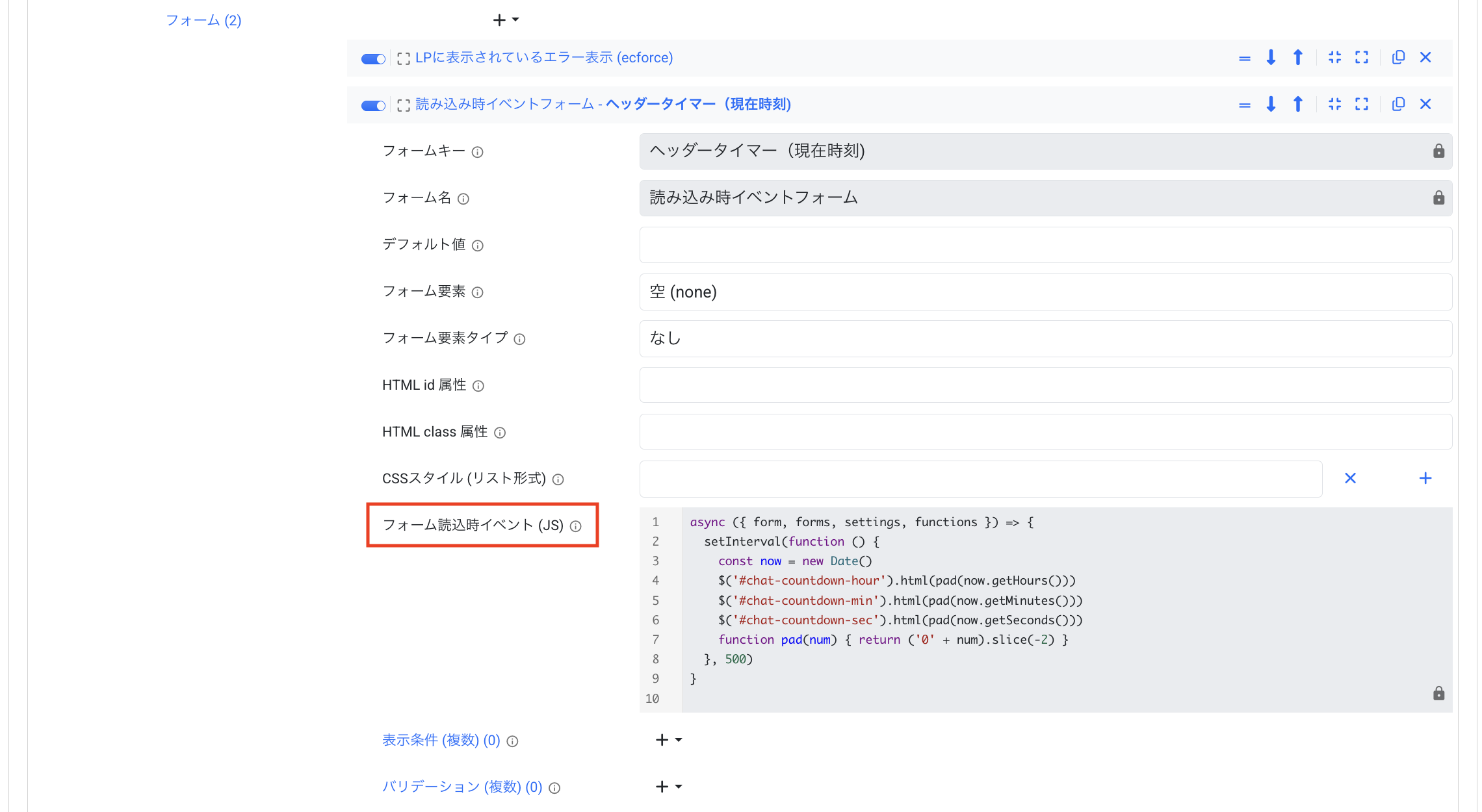Duplicate the ヘッダータイマー form
This screenshot has width=1482, height=812.
[x=1398, y=104]
